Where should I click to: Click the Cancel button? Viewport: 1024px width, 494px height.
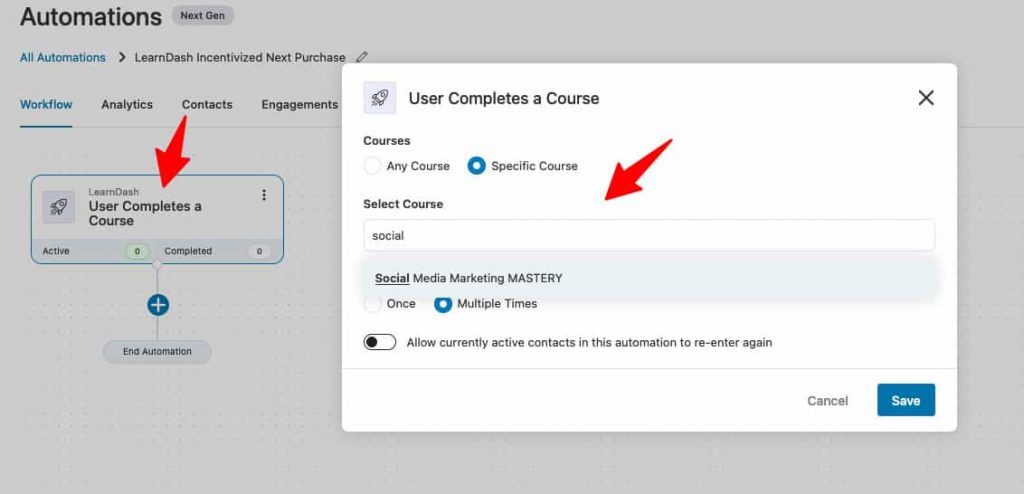click(x=827, y=401)
